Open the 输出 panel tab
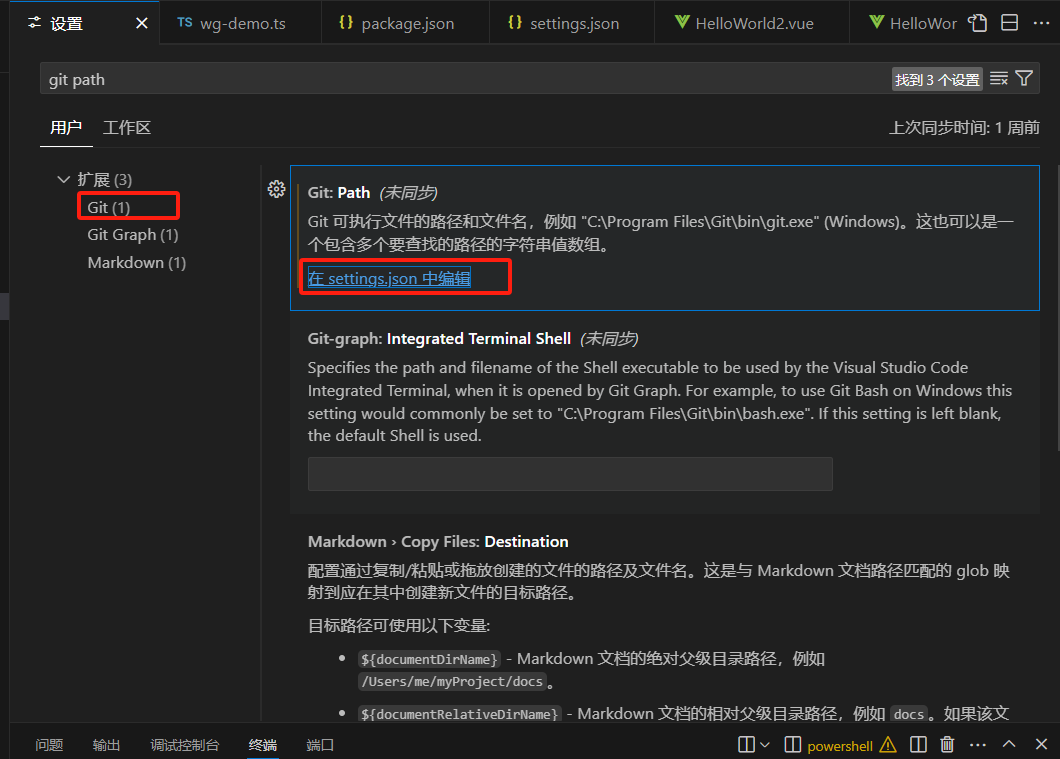 point(106,745)
